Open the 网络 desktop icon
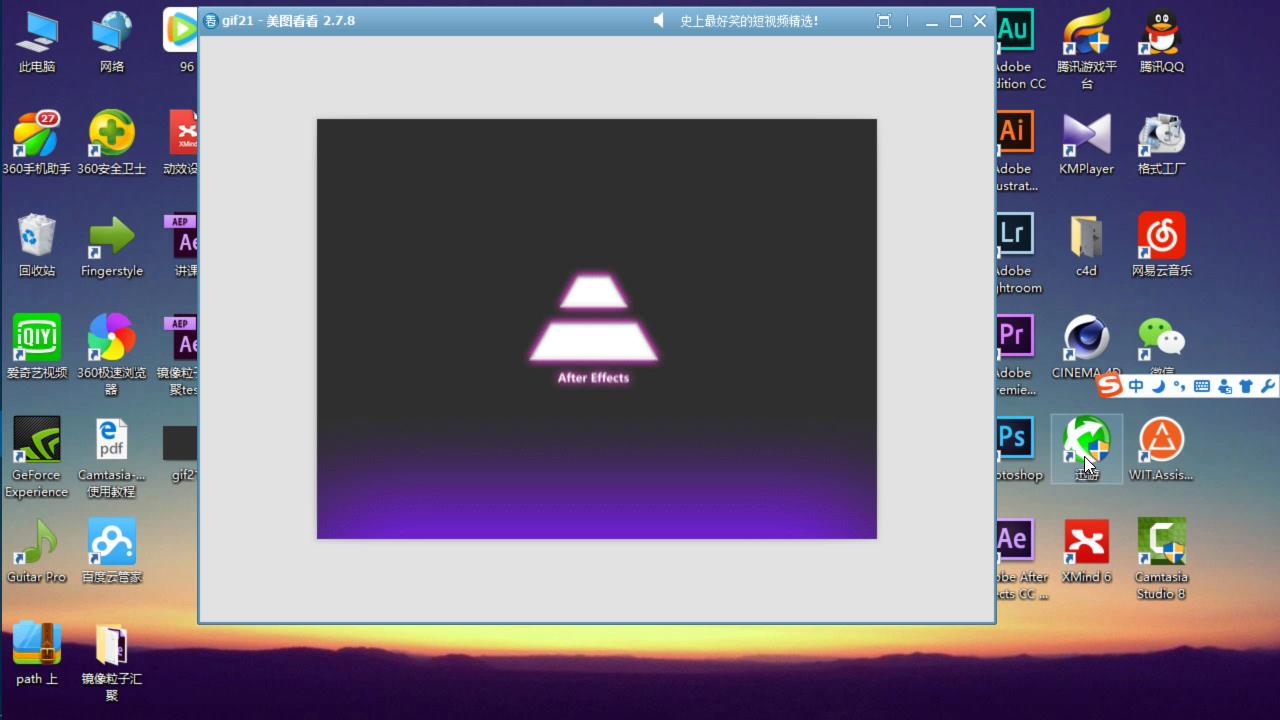The height and width of the screenshot is (720, 1280). click(112, 41)
